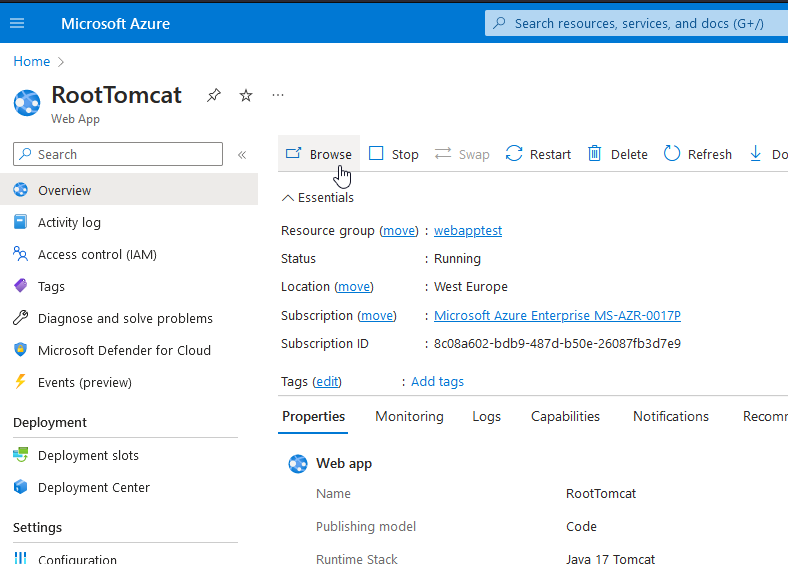Click the West Europe location value
788x564 pixels.
point(471,287)
